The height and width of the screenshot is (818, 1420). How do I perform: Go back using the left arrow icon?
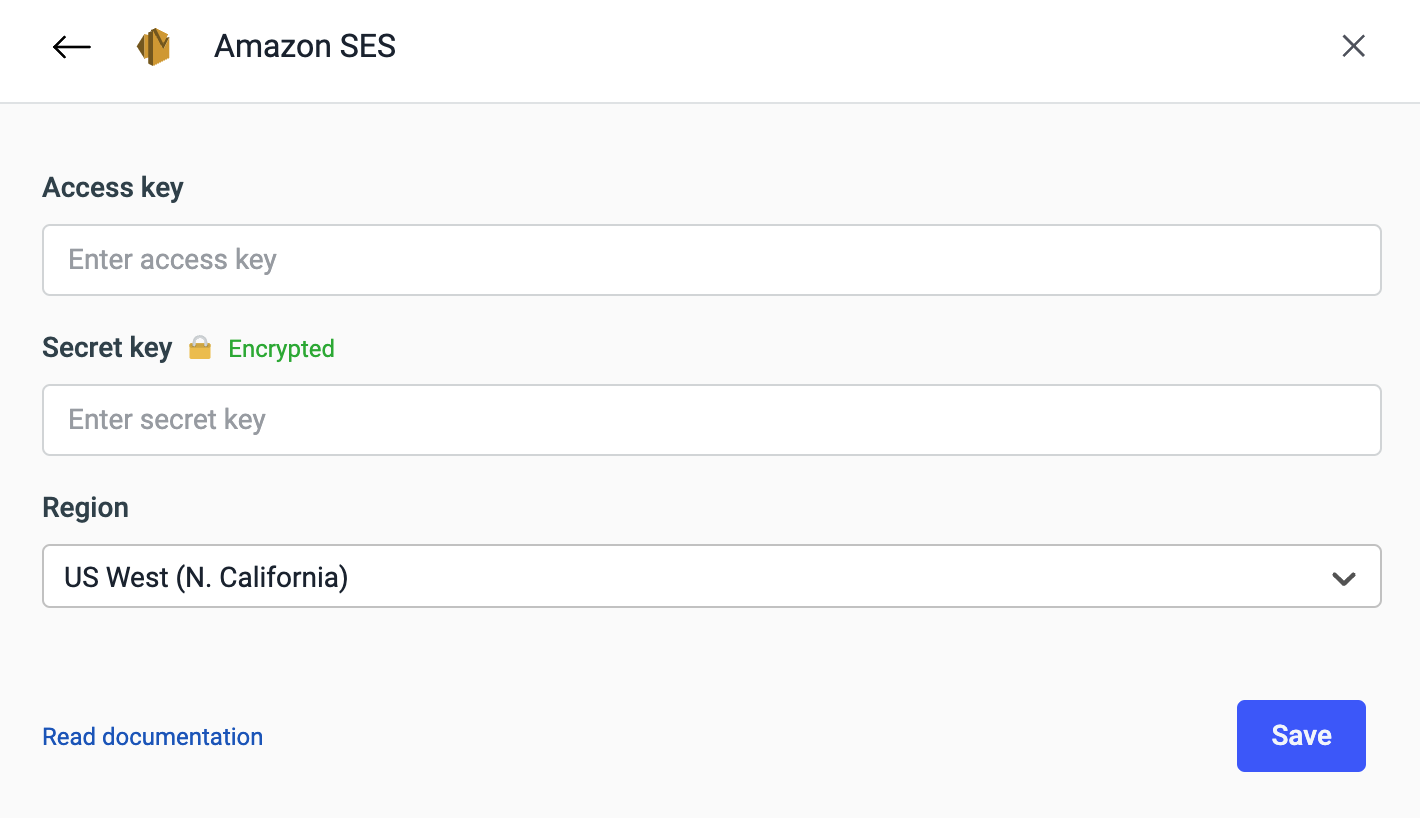point(72,47)
